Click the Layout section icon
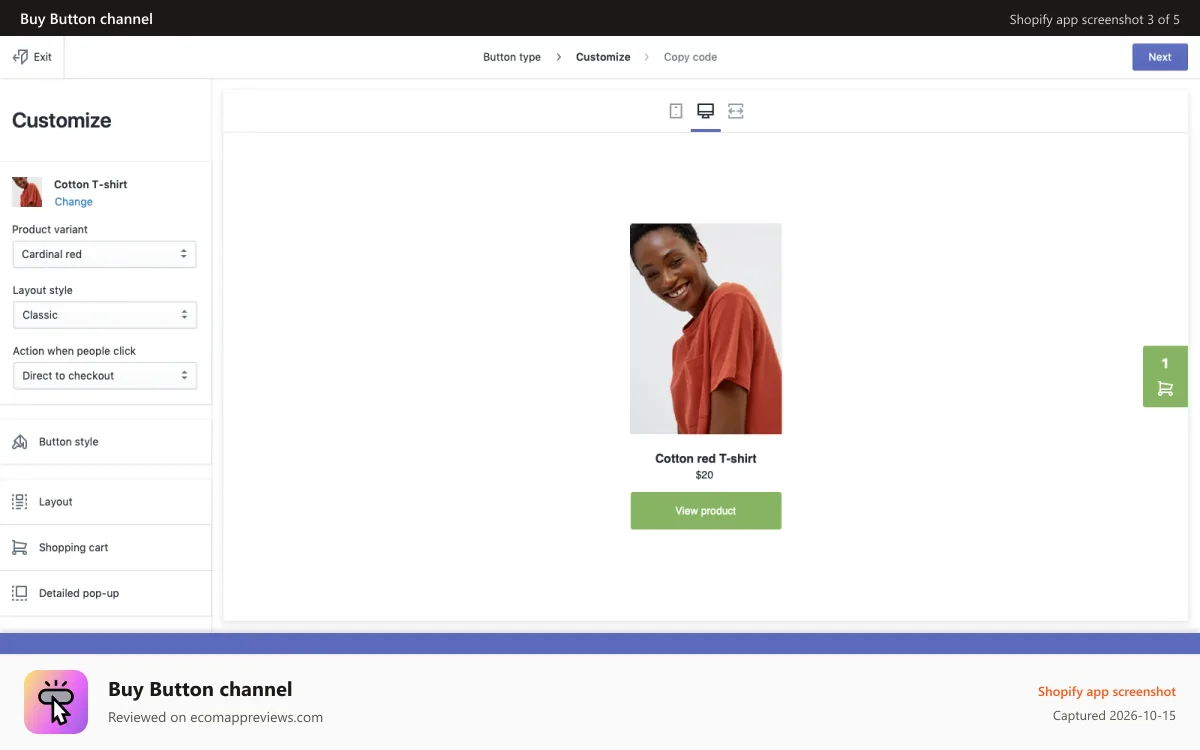The image size is (1200, 750). click(19, 502)
